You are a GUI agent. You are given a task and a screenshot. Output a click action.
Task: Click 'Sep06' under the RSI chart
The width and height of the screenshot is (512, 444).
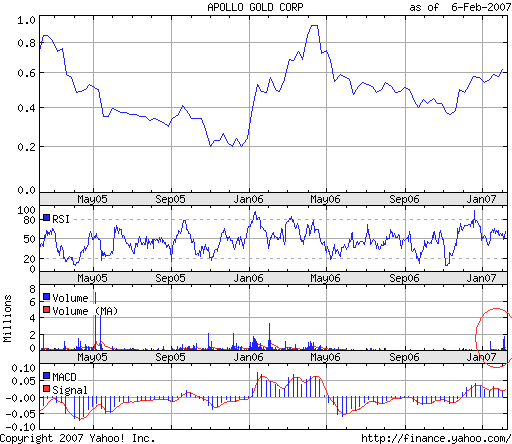[x=404, y=278]
